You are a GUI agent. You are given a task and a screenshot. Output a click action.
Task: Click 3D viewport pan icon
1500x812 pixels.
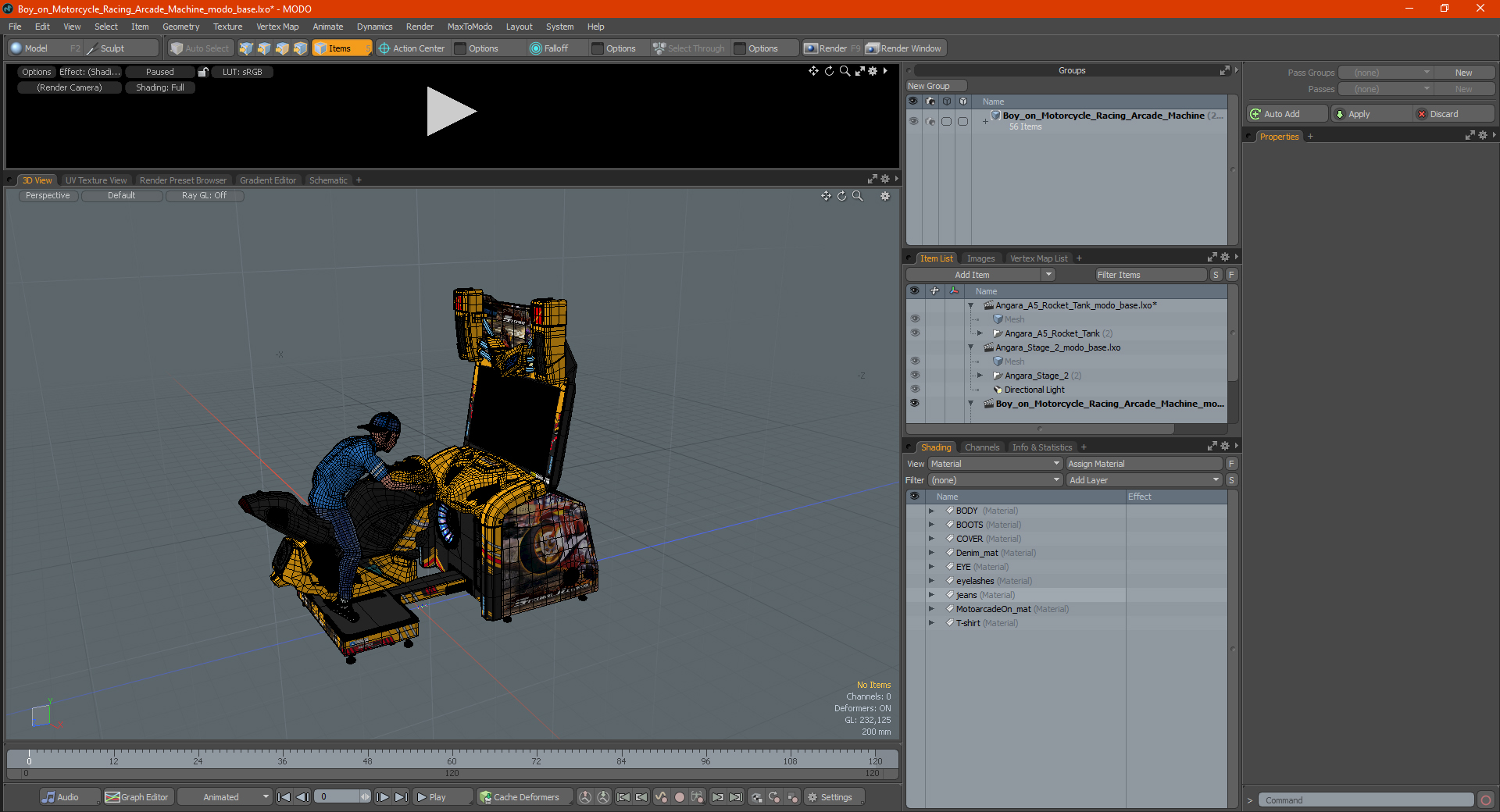826,196
